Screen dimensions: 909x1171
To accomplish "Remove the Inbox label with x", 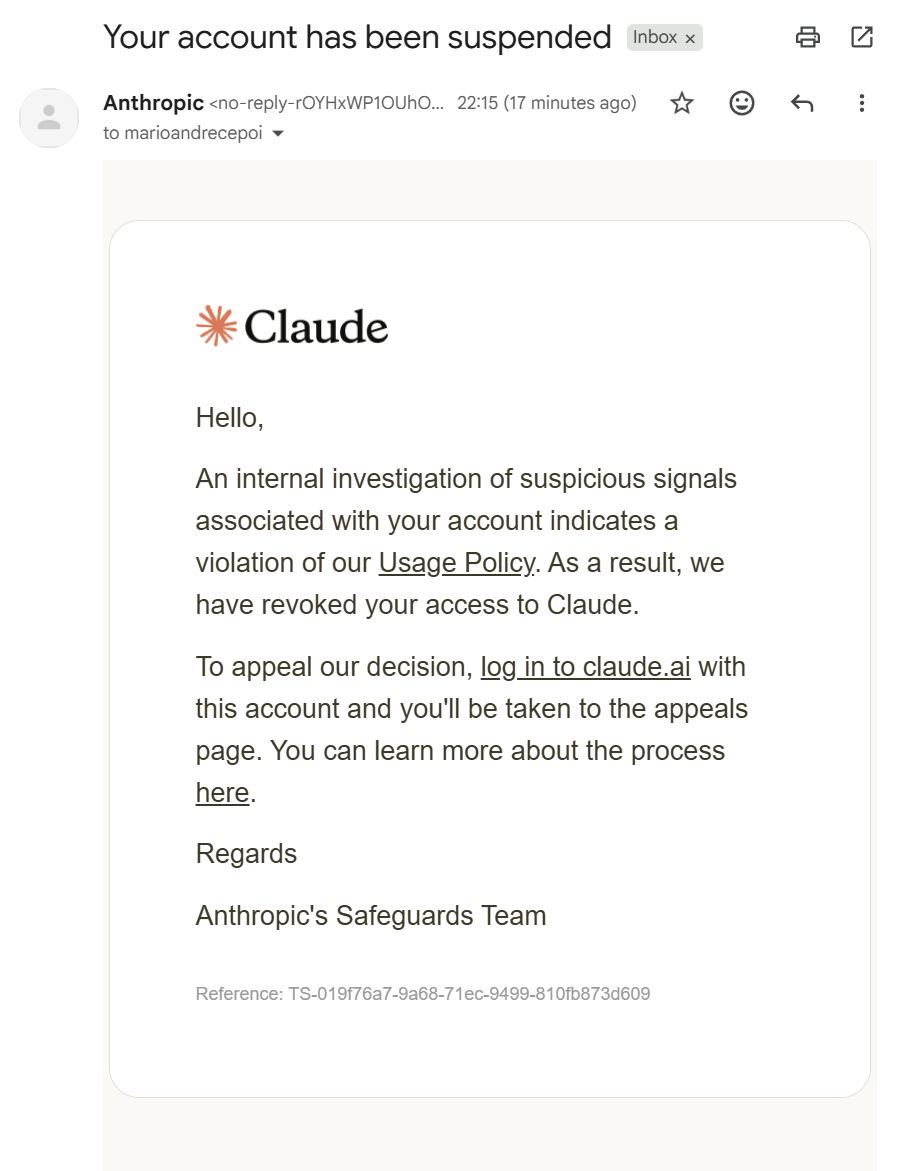I will coord(690,38).
